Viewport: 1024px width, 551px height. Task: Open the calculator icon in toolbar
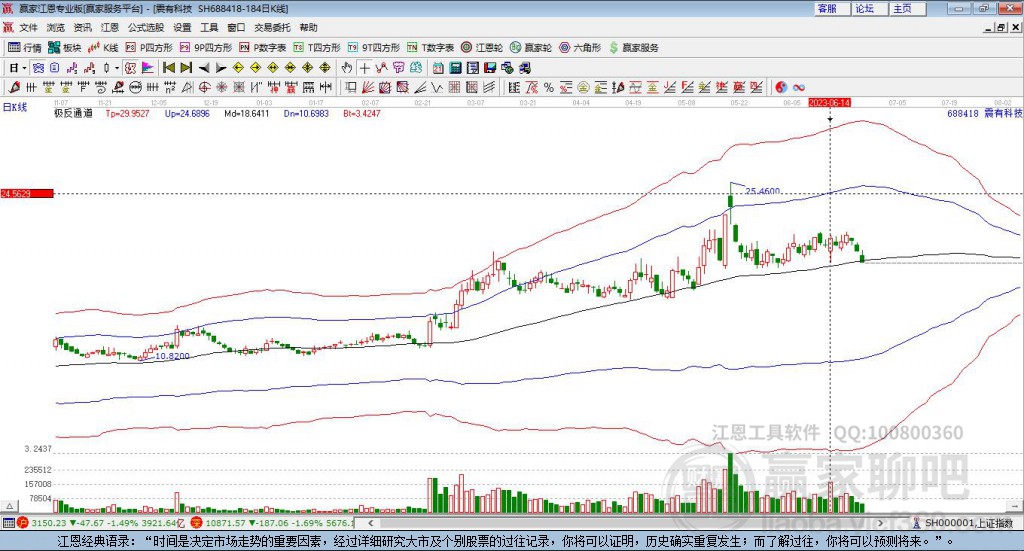(x=455, y=68)
